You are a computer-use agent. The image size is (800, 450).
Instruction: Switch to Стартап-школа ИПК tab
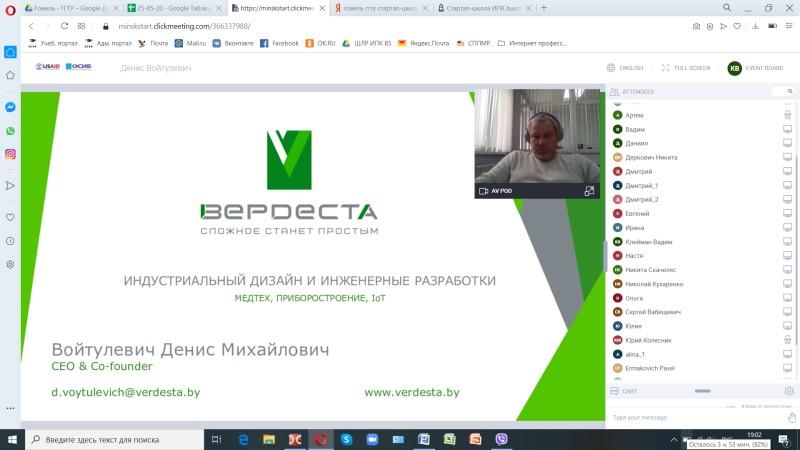(x=482, y=8)
